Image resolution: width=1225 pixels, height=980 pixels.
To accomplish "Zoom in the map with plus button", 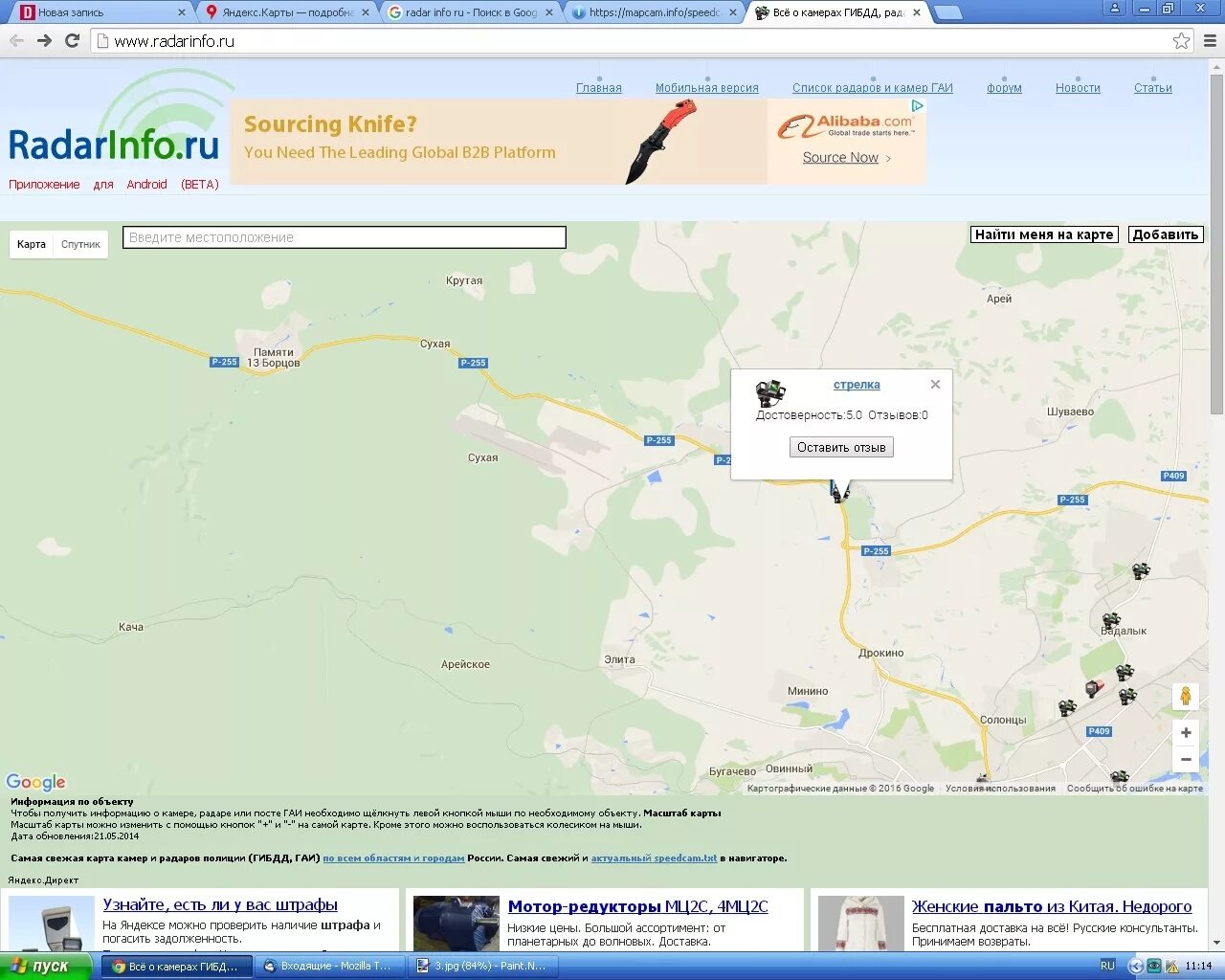I will click(x=1185, y=732).
